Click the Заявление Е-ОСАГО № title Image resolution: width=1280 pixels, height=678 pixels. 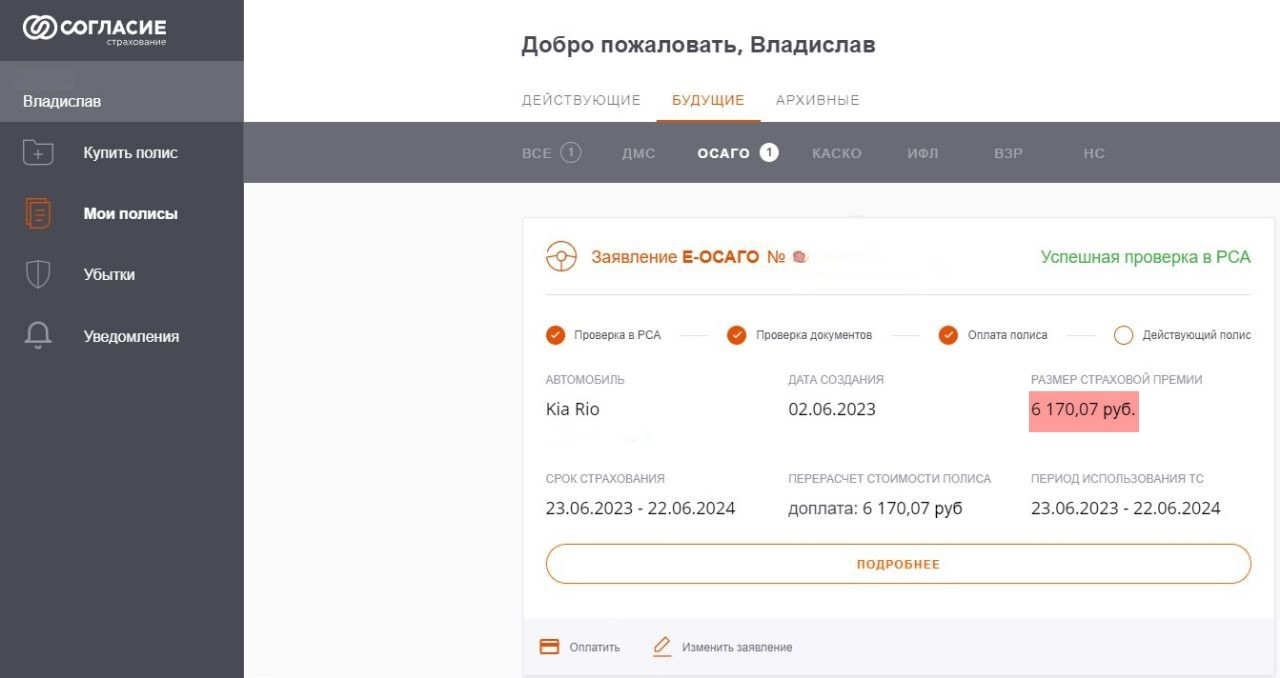(x=689, y=257)
